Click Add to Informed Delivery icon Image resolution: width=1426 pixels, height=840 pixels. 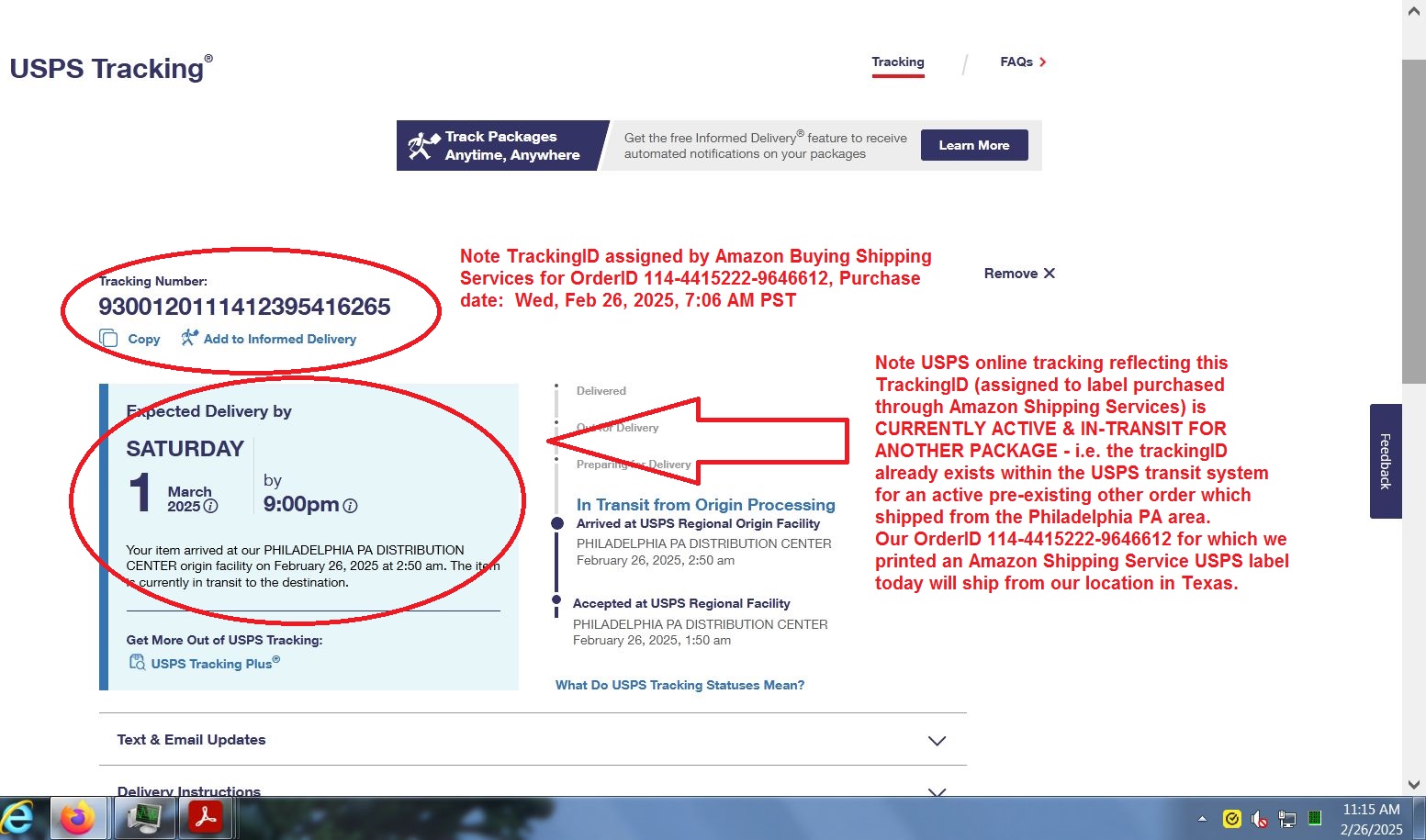[189, 337]
